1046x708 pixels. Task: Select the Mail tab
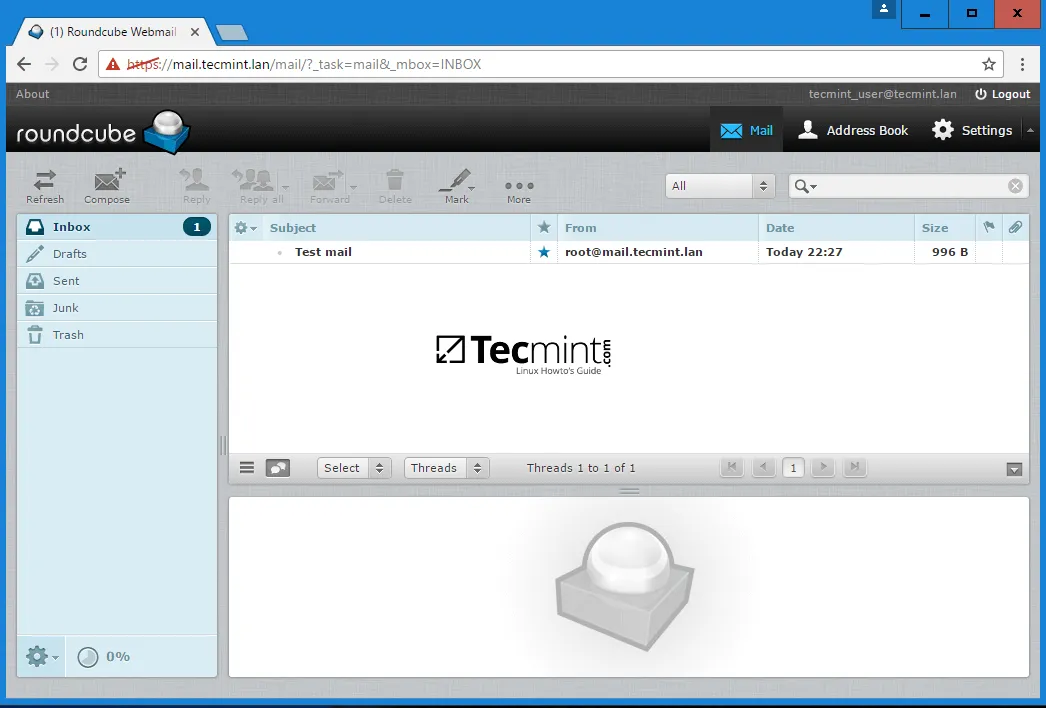(747, 131)
